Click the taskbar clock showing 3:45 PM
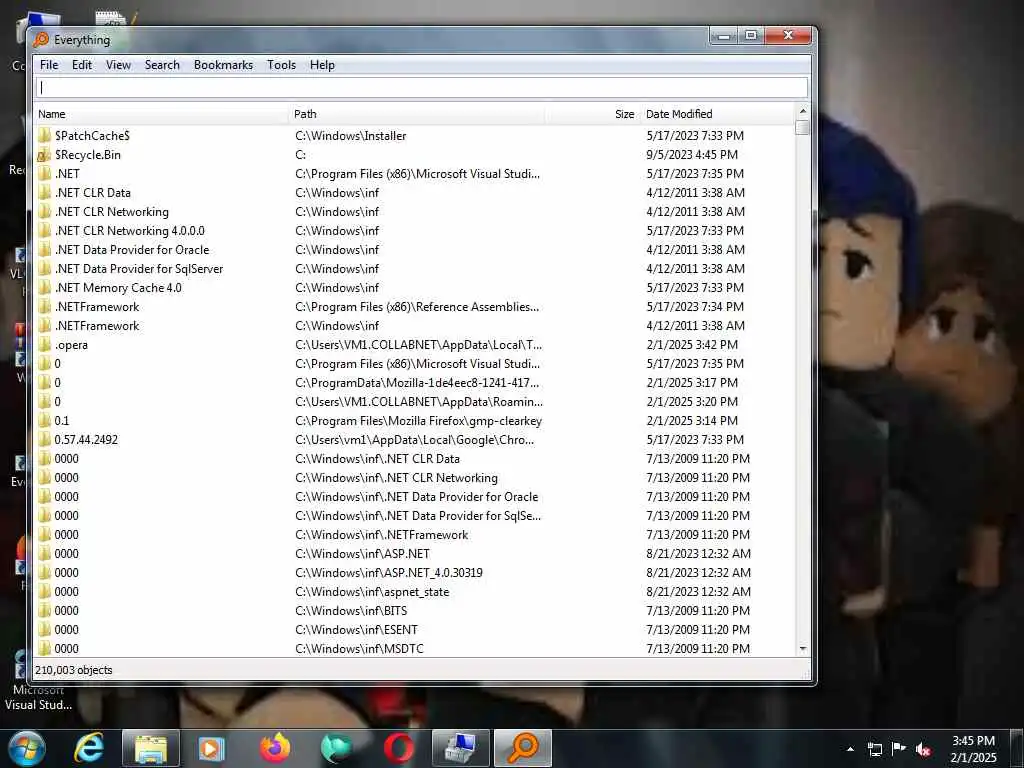 point(973,749)
